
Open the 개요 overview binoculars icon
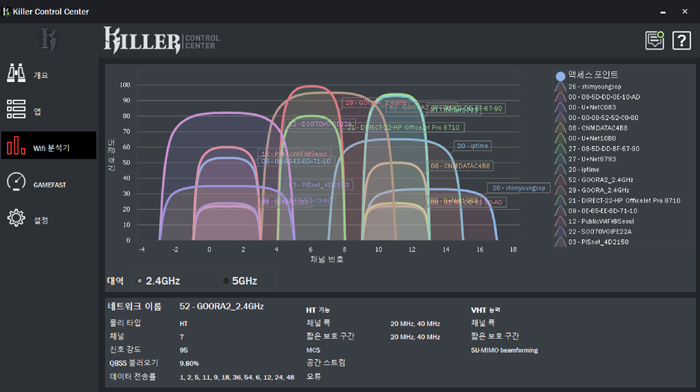coord(16,73)
